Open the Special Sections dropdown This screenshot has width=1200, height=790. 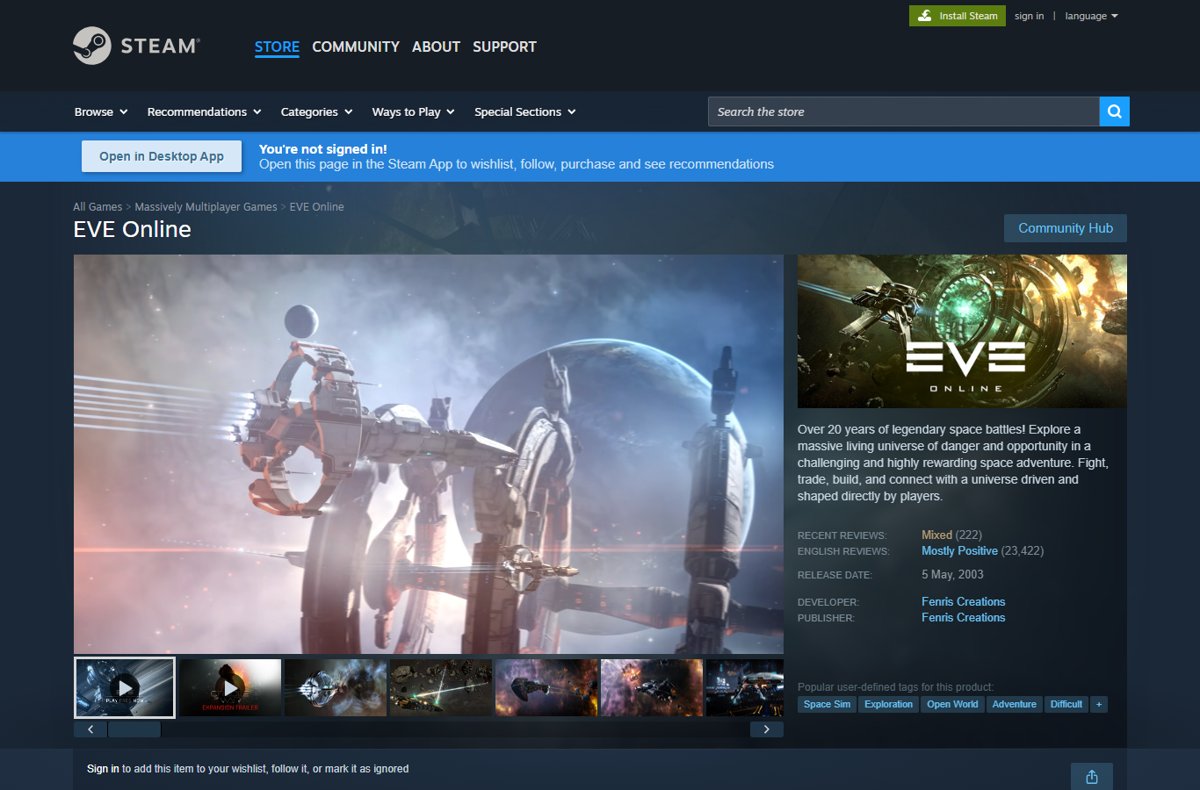tap(525, 112)
